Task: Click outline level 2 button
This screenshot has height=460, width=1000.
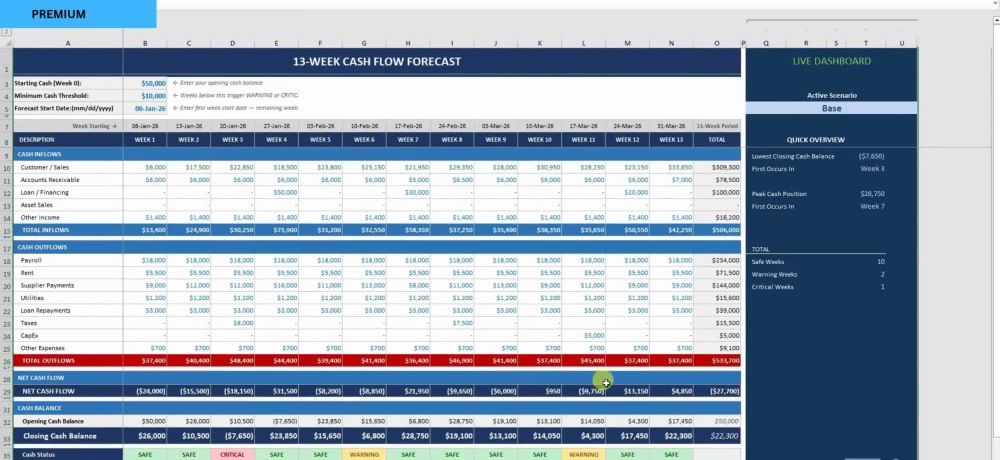Action: 6,31
